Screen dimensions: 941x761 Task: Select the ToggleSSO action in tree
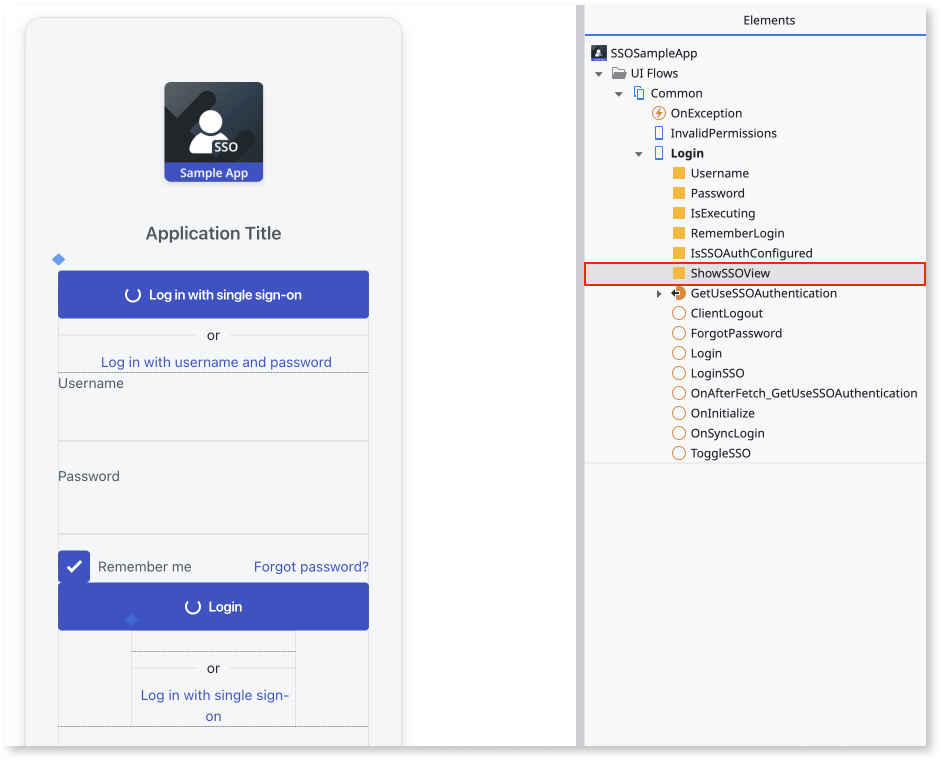click(x=720, y=453)
